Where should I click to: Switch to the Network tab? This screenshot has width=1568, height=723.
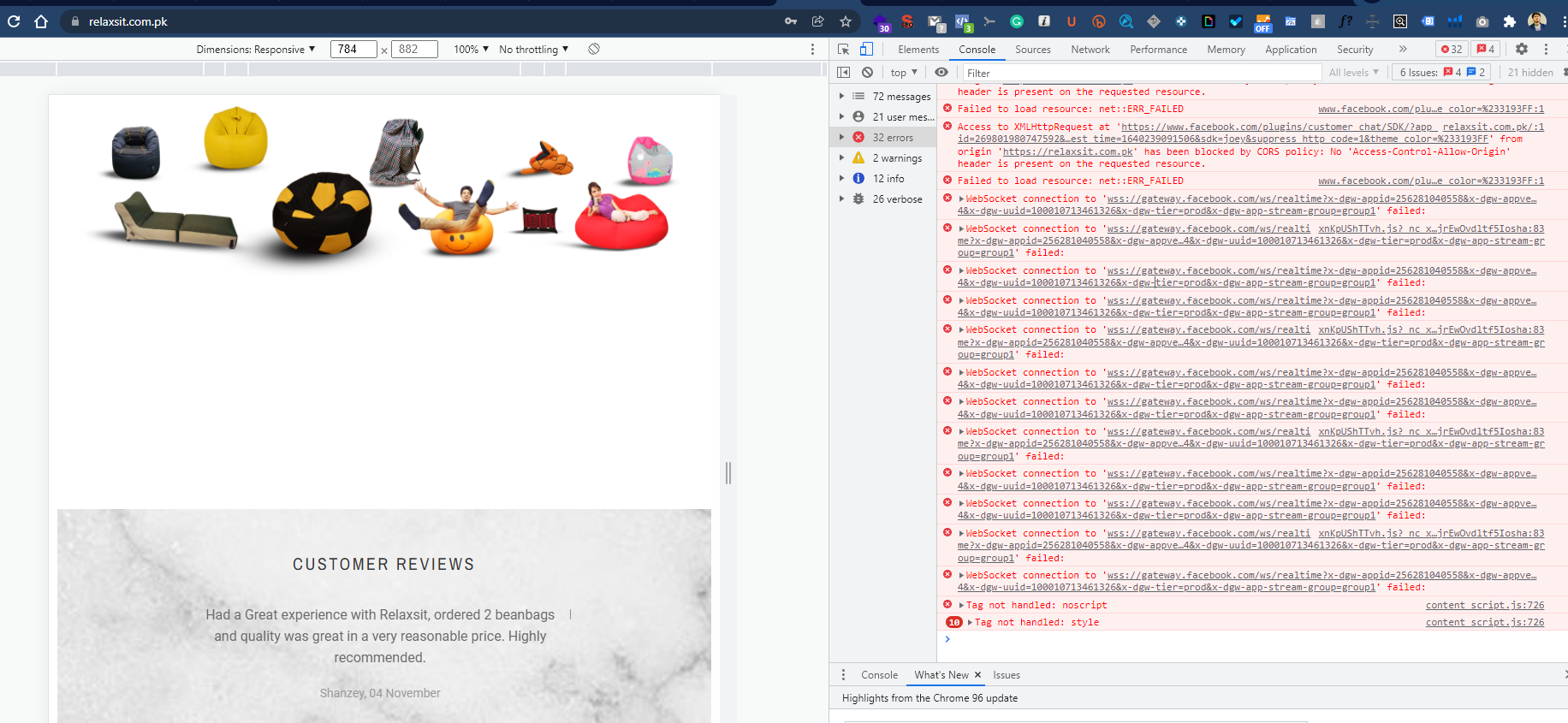coord(1090,50)
